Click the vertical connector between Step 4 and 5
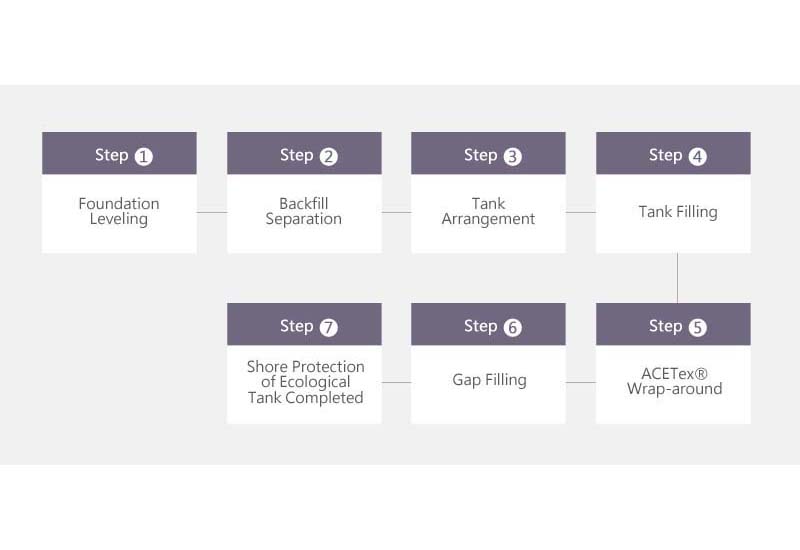The image size is (800, 550). point(678,278)
